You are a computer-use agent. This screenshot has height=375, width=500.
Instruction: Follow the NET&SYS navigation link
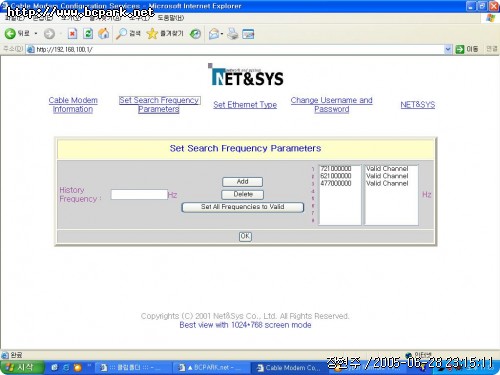click(x=418, y=105)
